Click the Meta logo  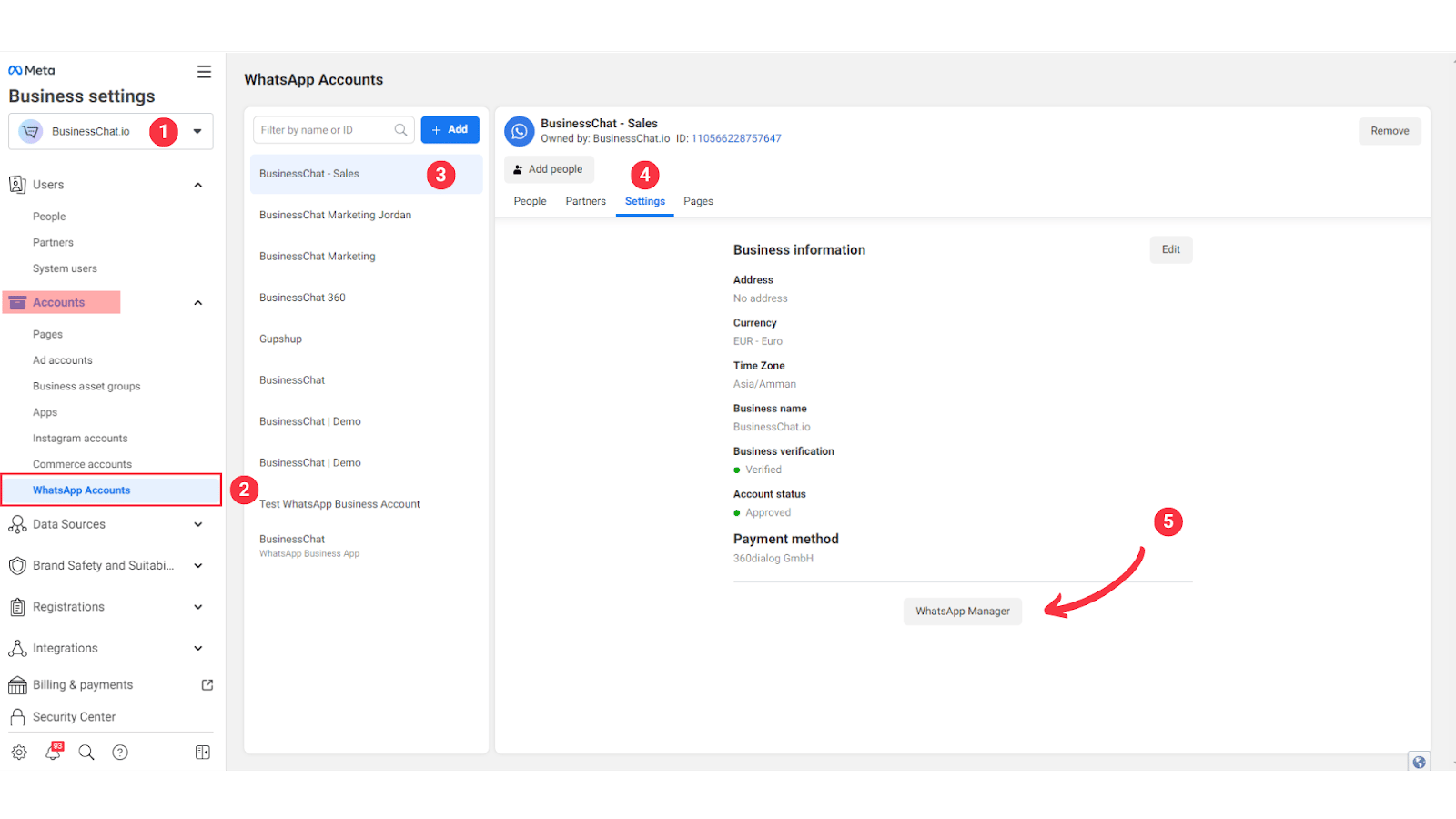click(x=32, y=70)
